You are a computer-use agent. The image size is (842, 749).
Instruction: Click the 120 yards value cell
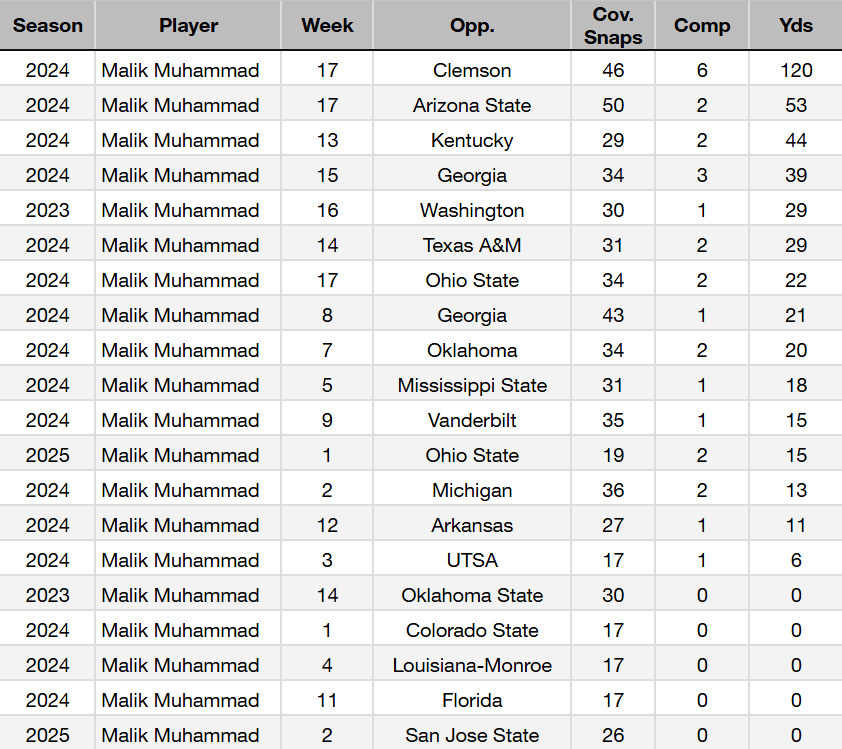[796, 70]
